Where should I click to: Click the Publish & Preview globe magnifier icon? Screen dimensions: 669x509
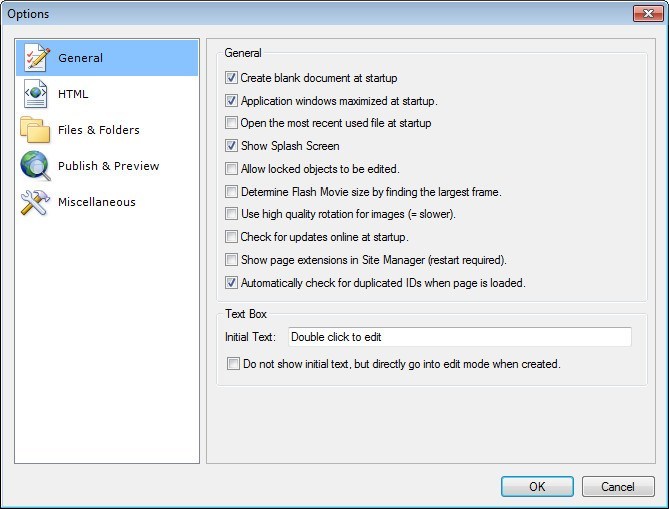36,166
